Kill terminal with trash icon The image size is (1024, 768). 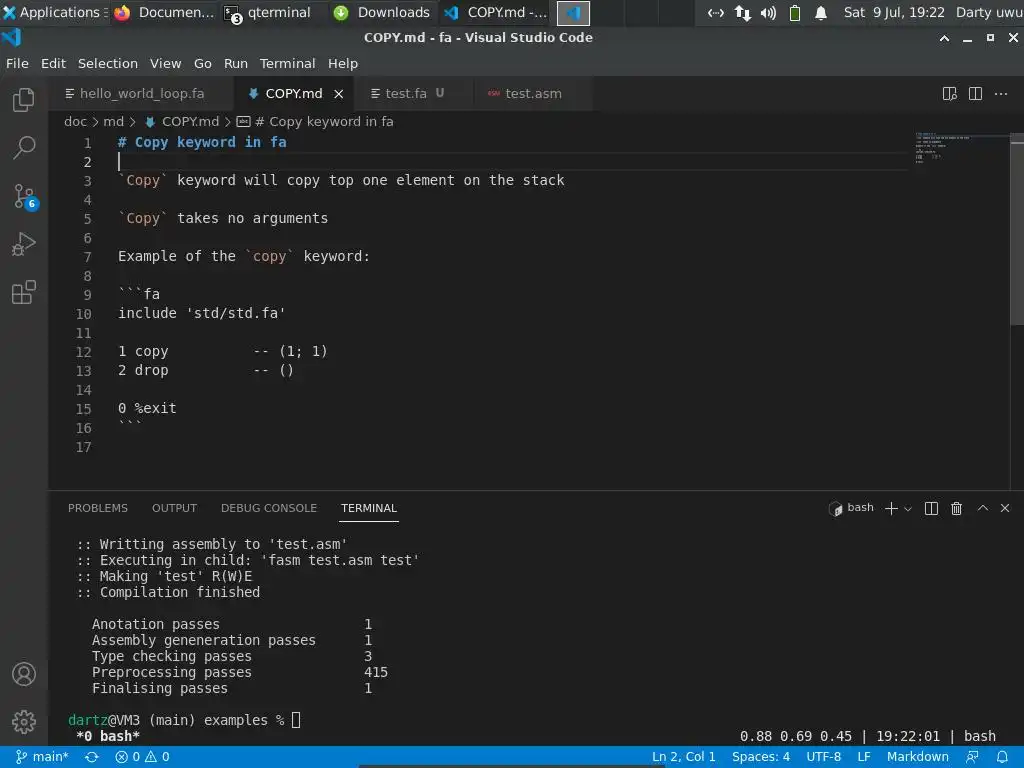click(956, 509)
